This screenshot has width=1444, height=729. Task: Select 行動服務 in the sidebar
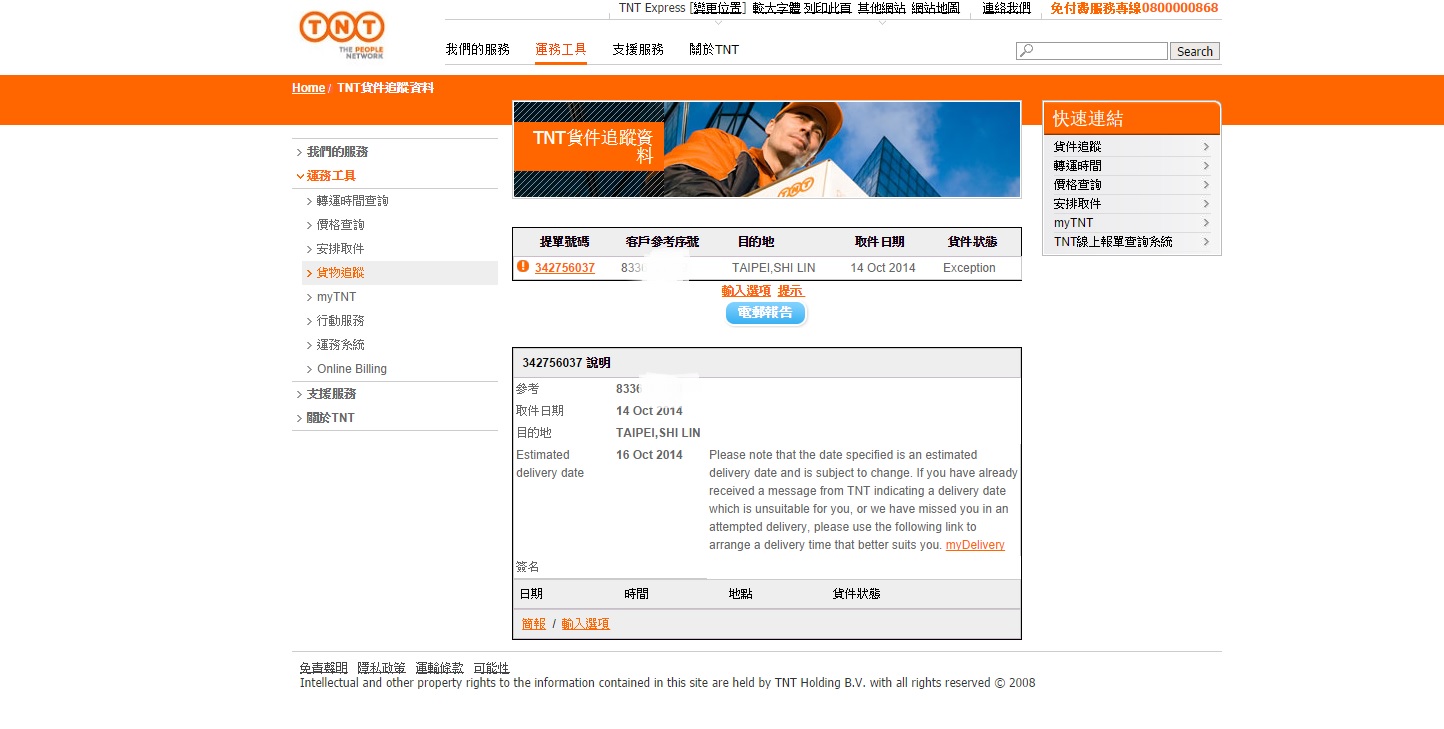coord(340,321)
